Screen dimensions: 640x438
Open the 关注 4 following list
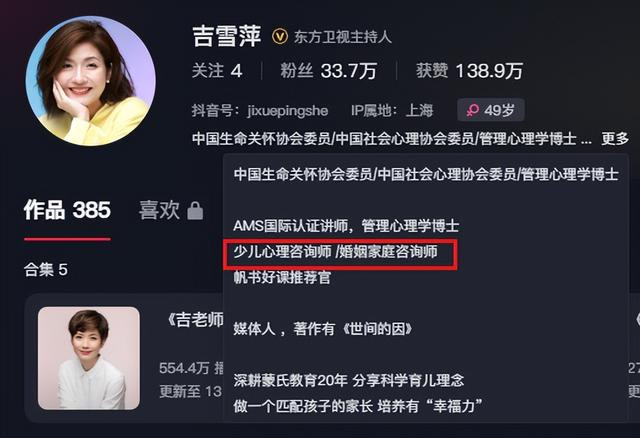click(x=217, y=71)
